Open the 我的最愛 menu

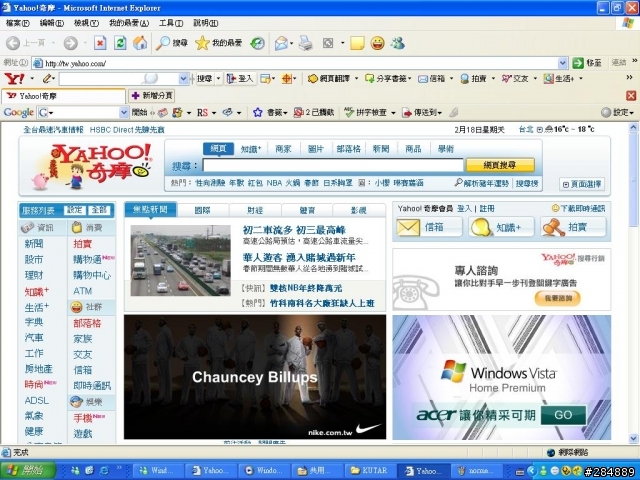(129, 23)
